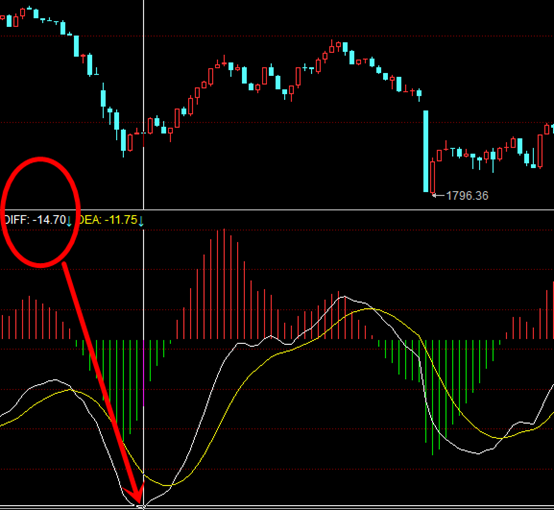Image resolution: width=554 pixels, height=510 pixels.
Task: Click the longest green MACD histogram bar
Action: [x=432, y=397]
